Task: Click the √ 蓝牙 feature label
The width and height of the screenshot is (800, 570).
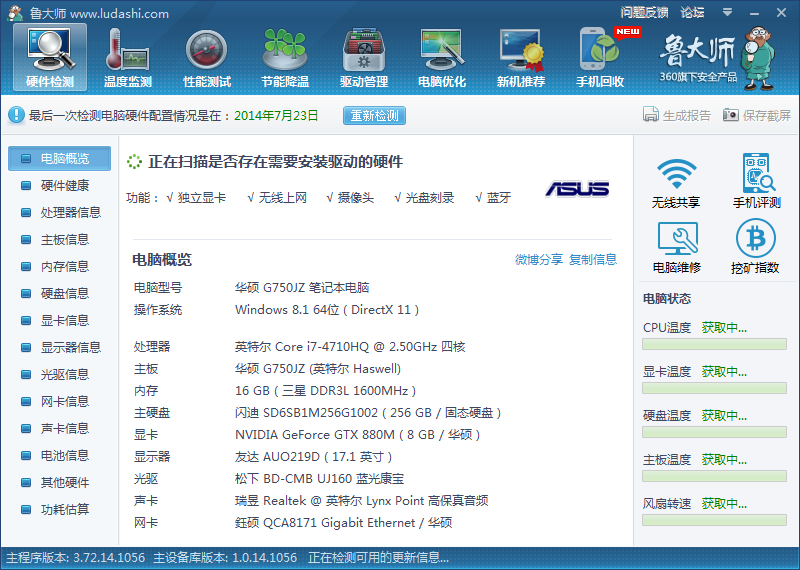Action: 493,198
